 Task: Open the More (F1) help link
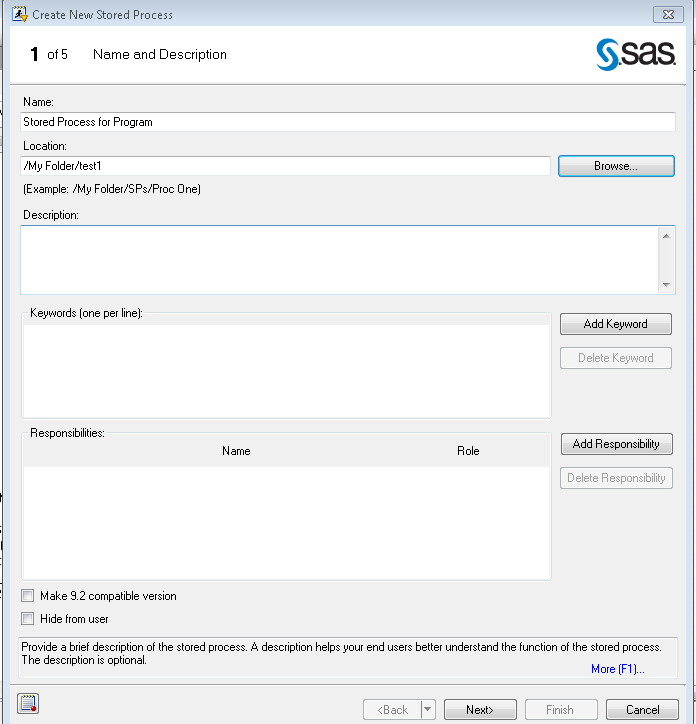click(x=617, y=669)
